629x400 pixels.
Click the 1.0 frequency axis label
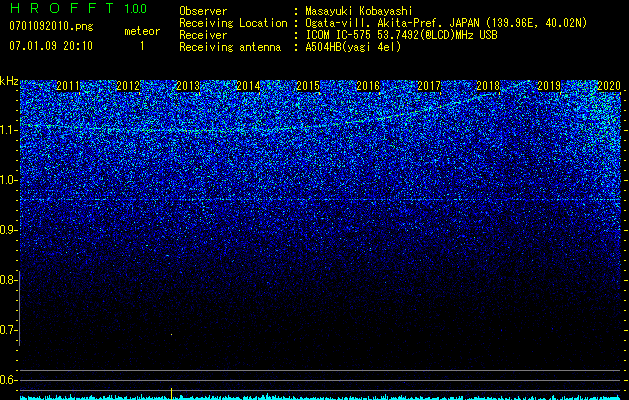(8, 180)
